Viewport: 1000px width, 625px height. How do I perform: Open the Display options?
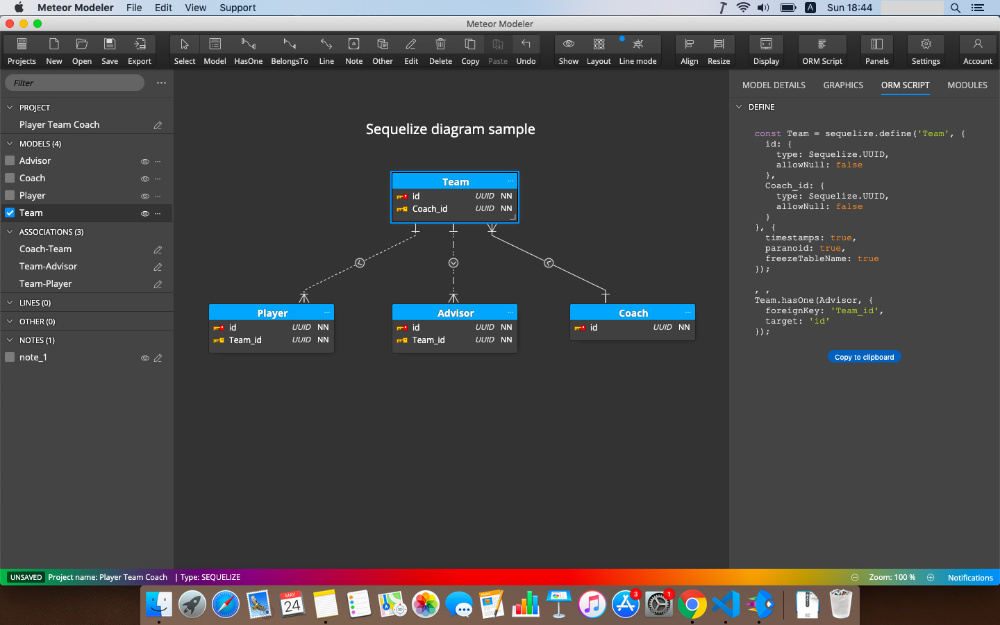pos(766,51)
